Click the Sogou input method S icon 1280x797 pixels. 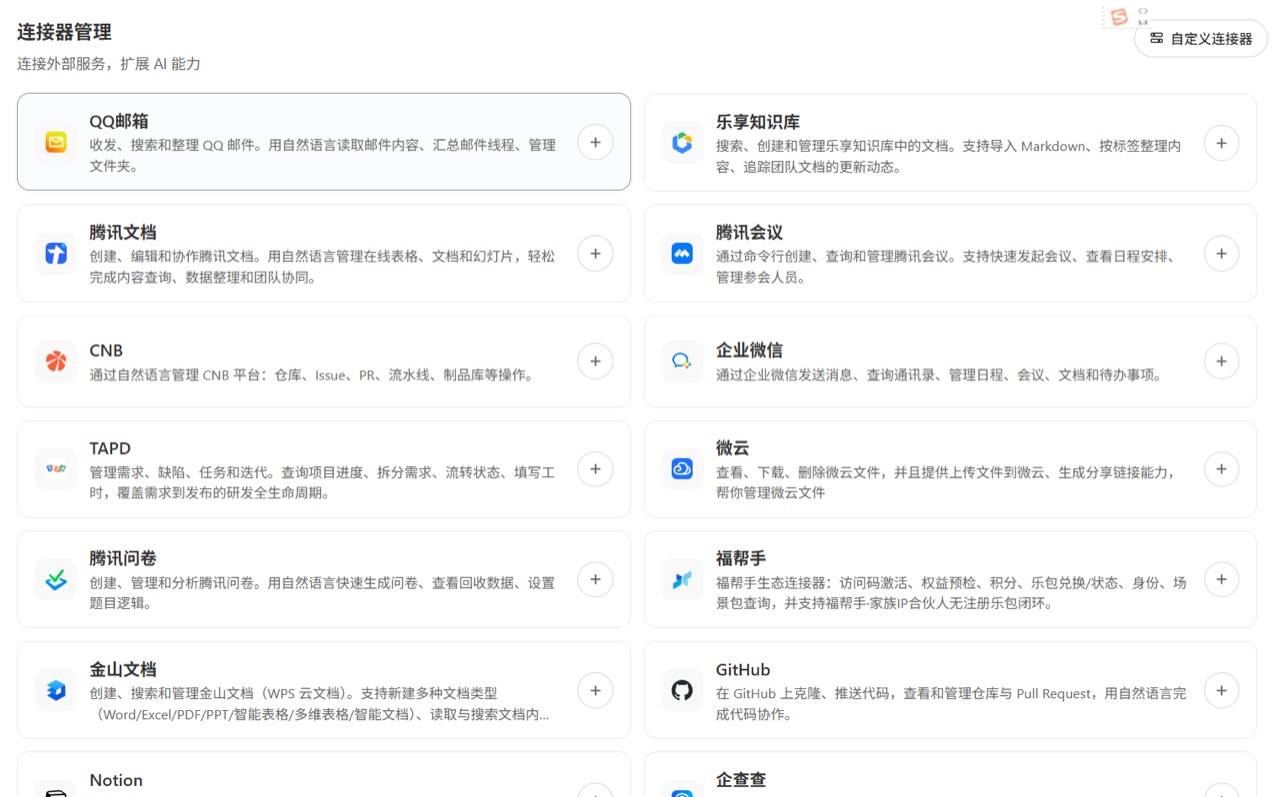(1119, 17)
